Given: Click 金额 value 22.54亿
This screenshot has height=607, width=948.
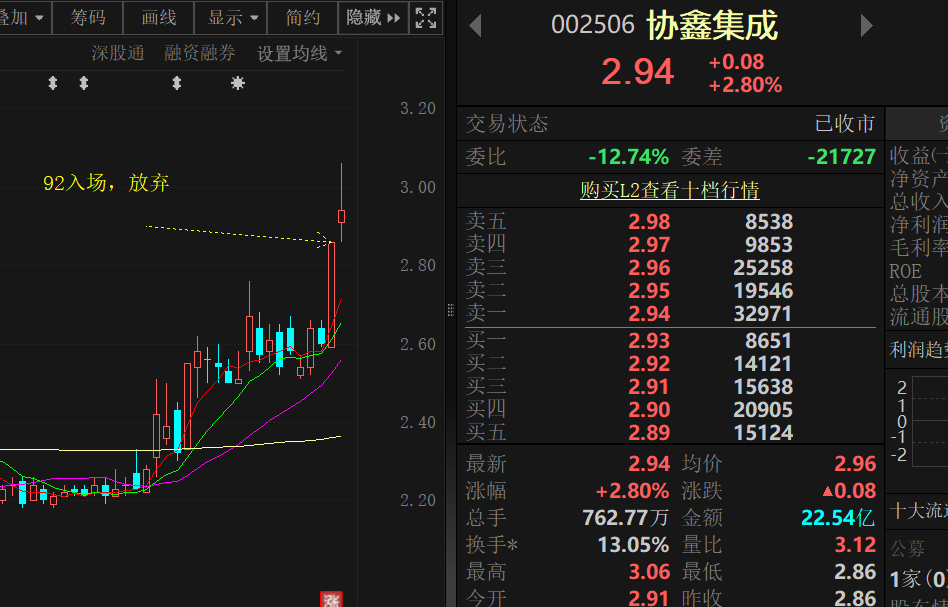Looking at the screenshot, I should click(x=838, y=518).
